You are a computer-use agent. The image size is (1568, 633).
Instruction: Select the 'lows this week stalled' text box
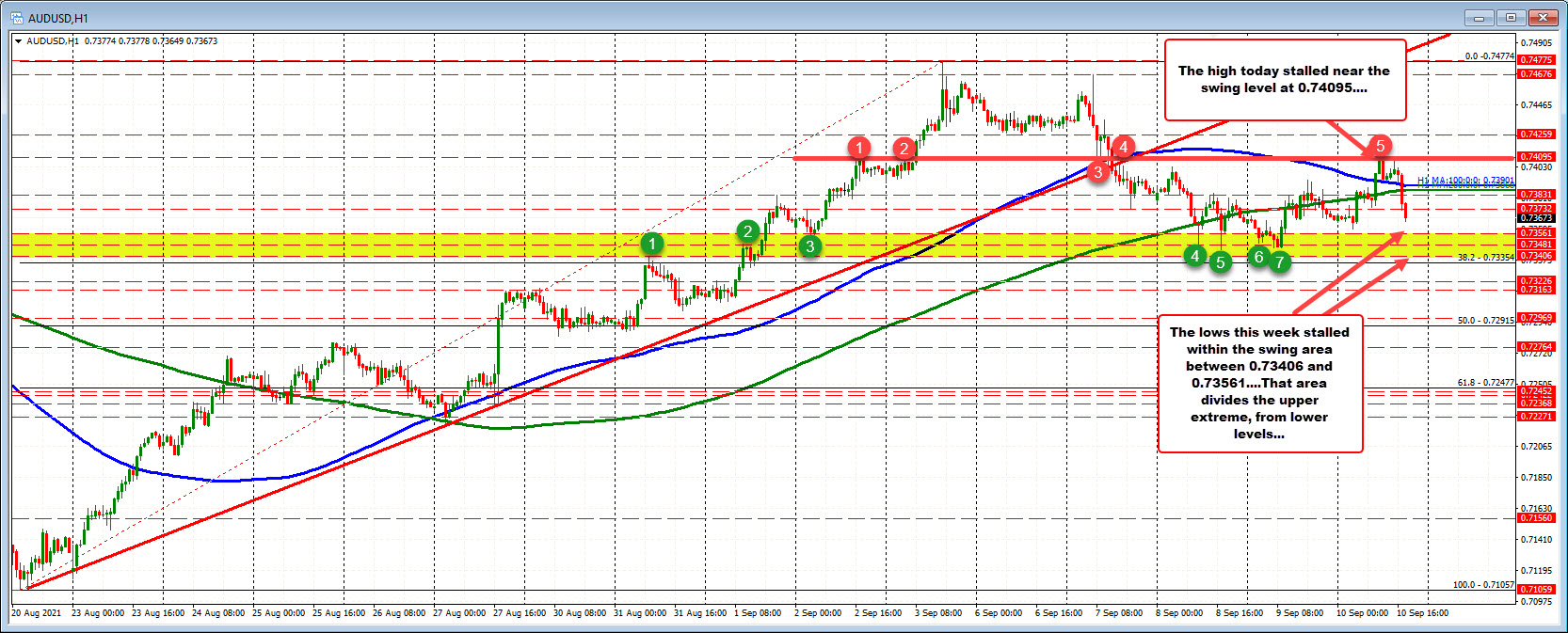1259,383
